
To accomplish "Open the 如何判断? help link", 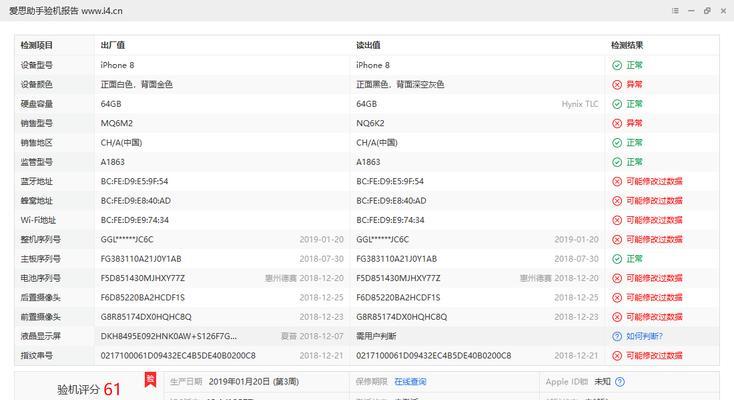I will (x=645, y=336).
